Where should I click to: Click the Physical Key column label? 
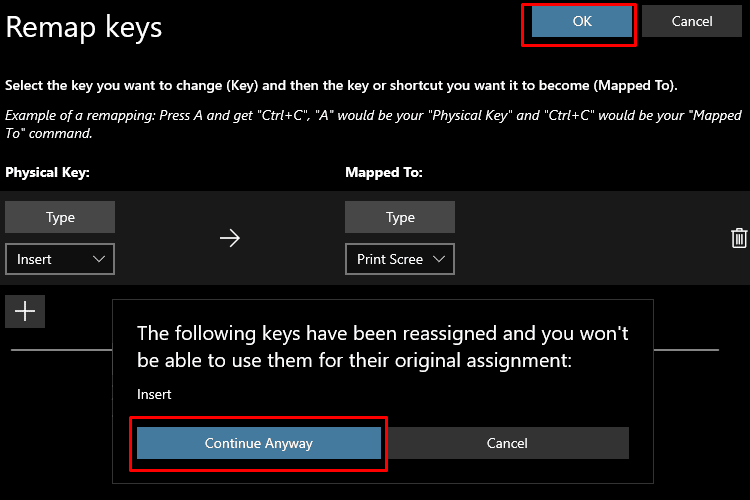click(47, 172)
